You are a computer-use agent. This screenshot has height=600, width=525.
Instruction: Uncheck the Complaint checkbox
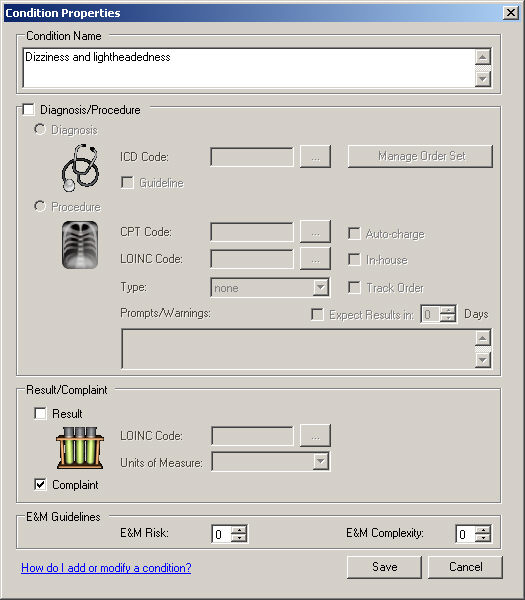tap(40, 484)
